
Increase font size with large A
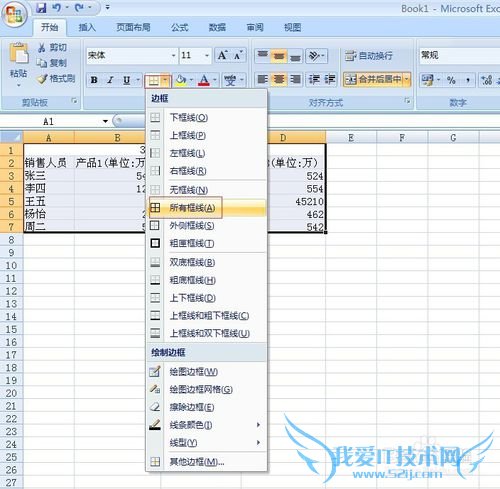coord(222,55)
